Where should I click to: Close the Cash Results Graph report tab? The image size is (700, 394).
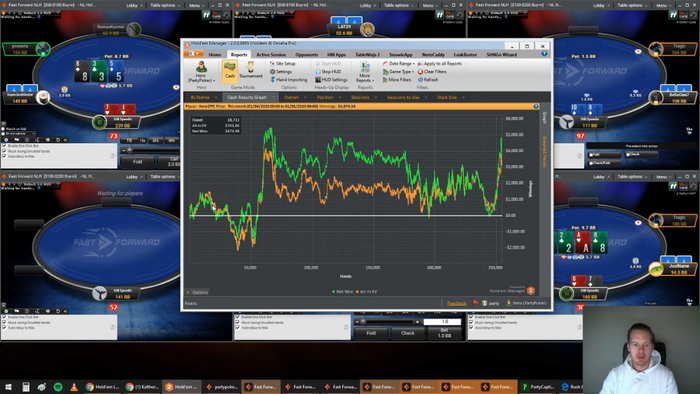click(273, 97)
